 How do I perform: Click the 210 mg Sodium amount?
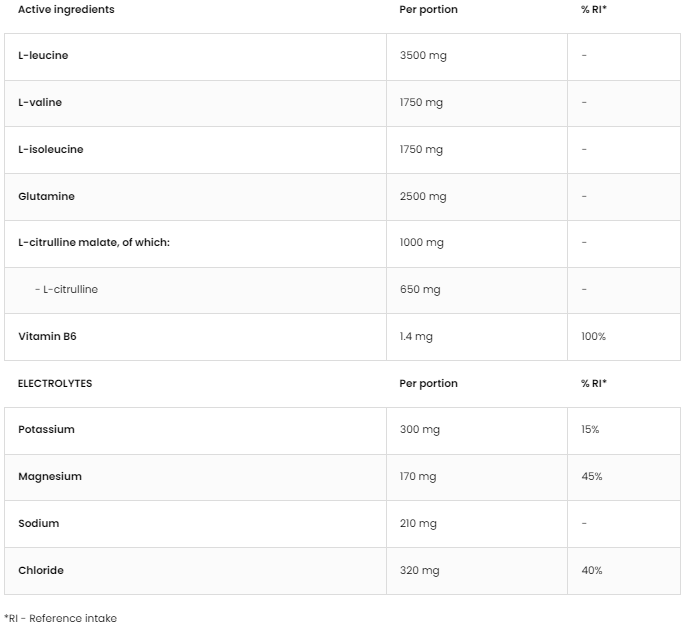(418, 524)
